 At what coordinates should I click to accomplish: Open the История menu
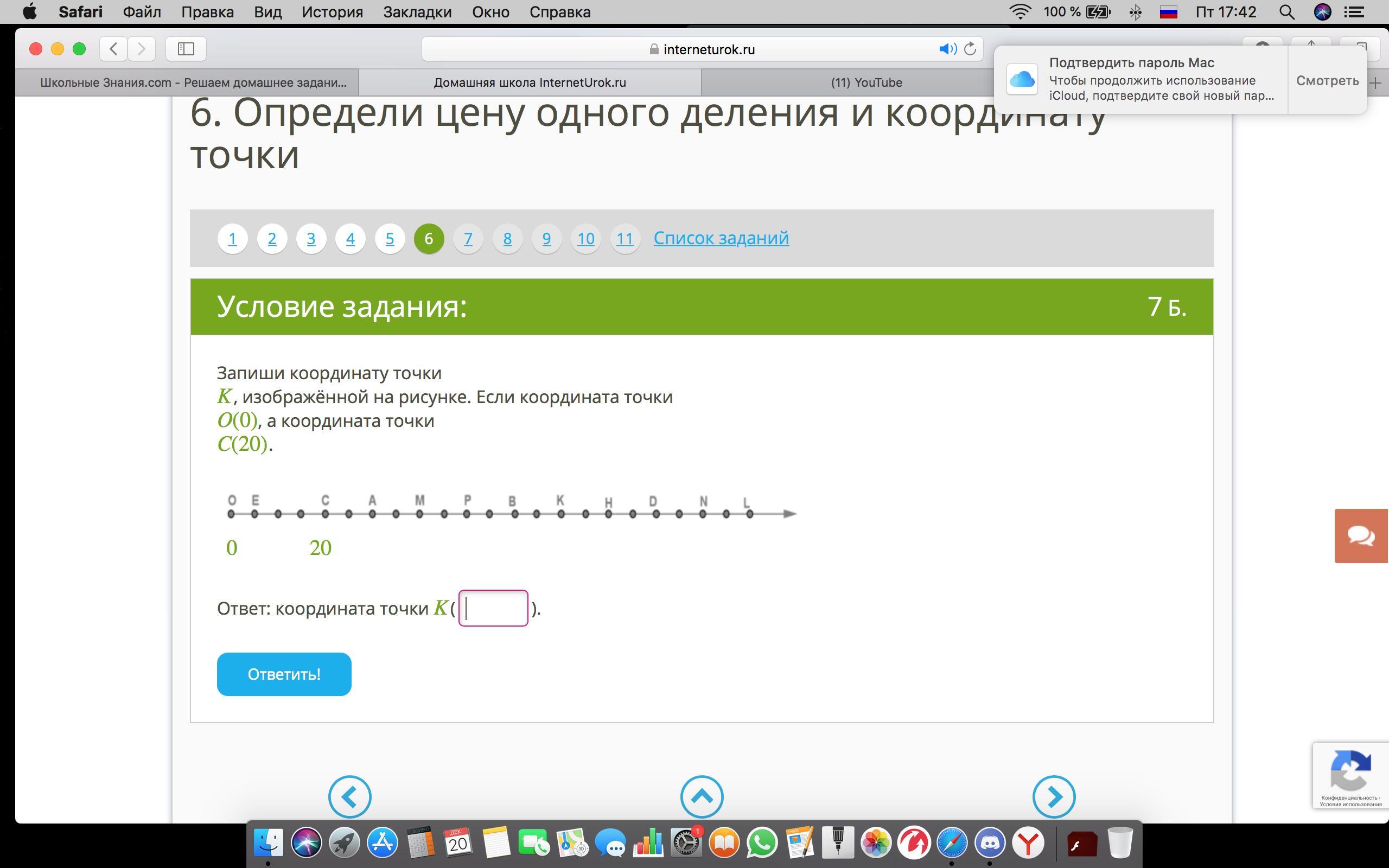coord(332,12)
